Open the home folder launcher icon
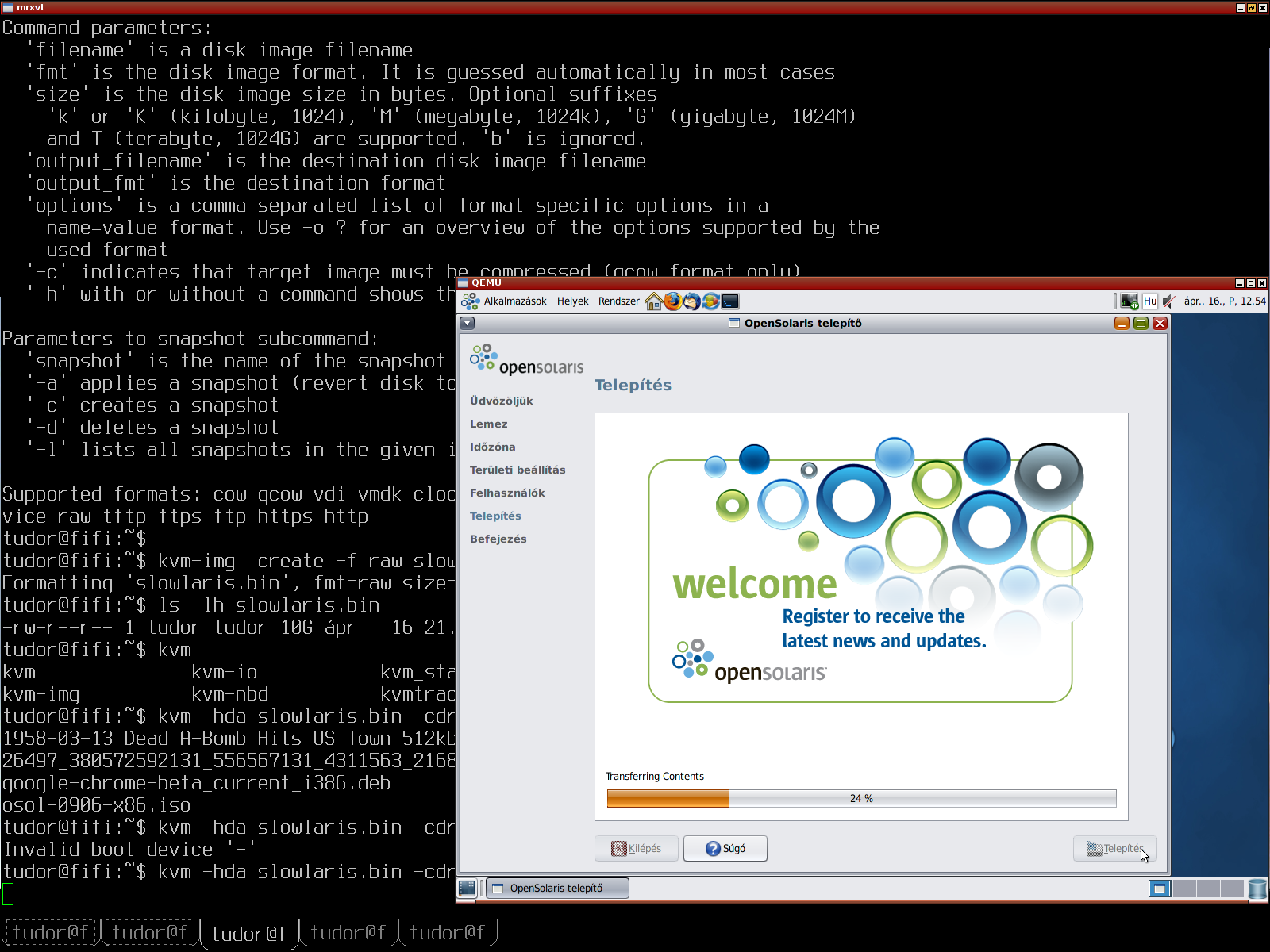The image size is (1270, 952). 654,301
